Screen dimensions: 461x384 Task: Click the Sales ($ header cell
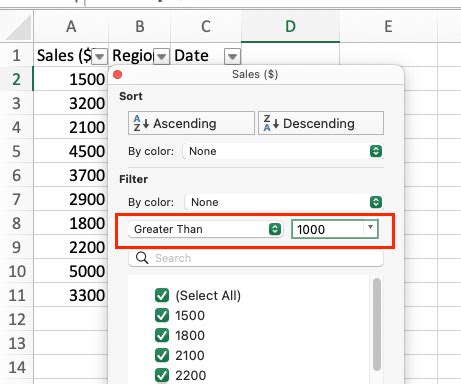63,55
